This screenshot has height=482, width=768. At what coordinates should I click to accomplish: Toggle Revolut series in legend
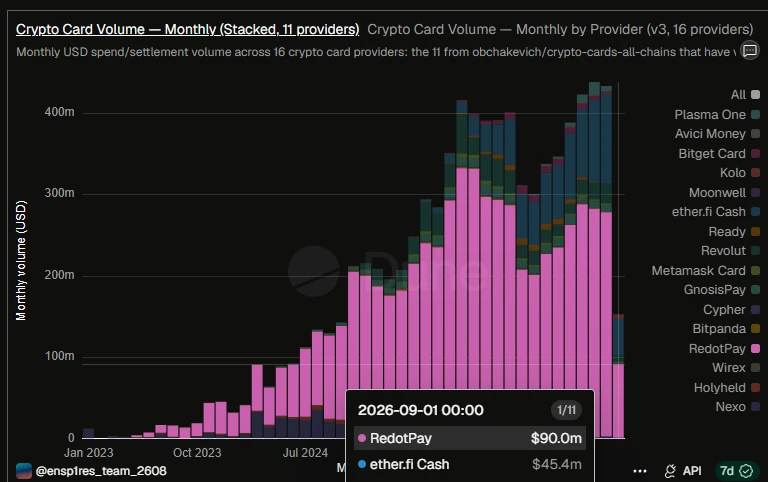click(x=730, y=250)
